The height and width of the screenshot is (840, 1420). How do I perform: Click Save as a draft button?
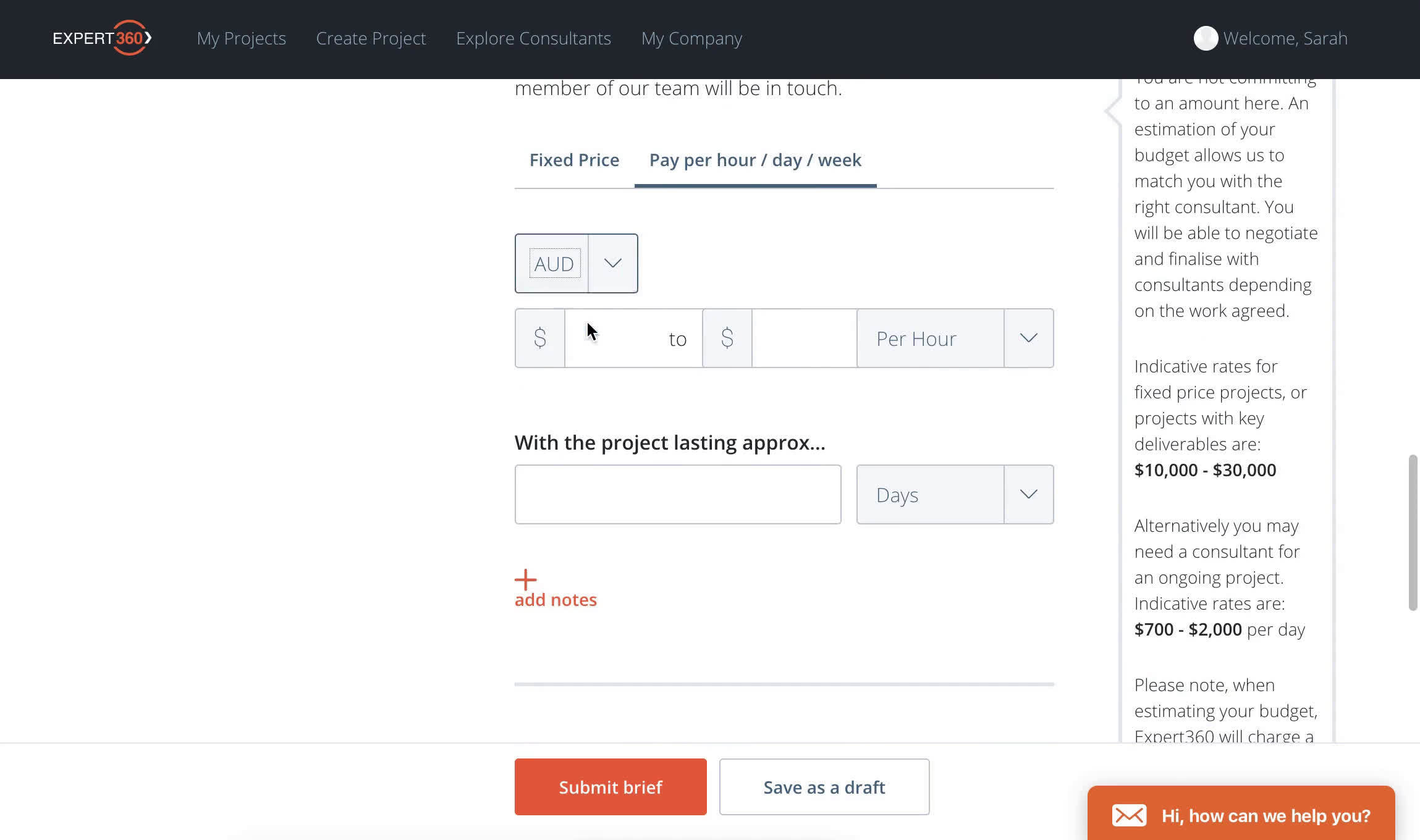tap(824, 787)
